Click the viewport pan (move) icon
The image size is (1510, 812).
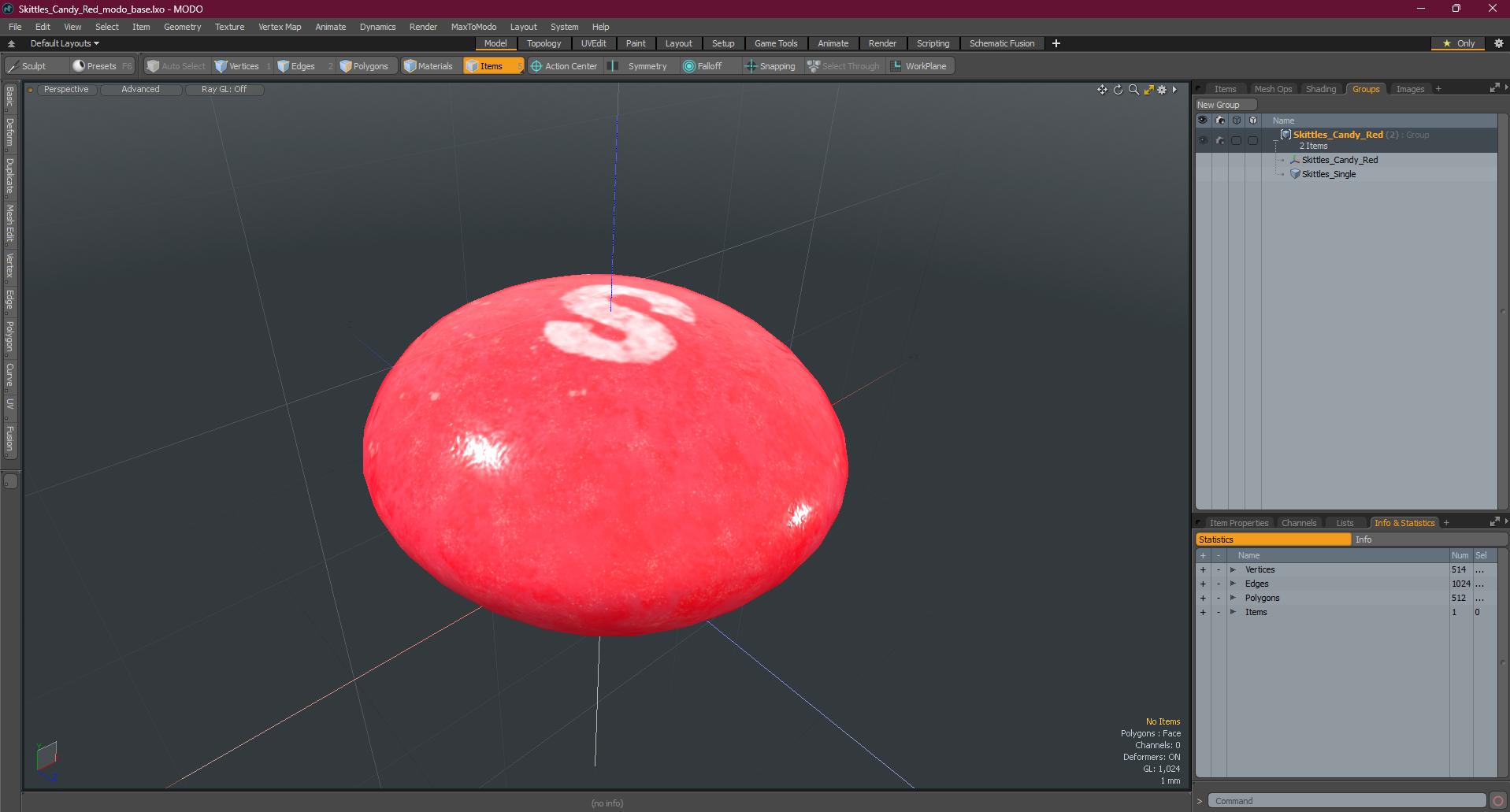coord(1102,90)
